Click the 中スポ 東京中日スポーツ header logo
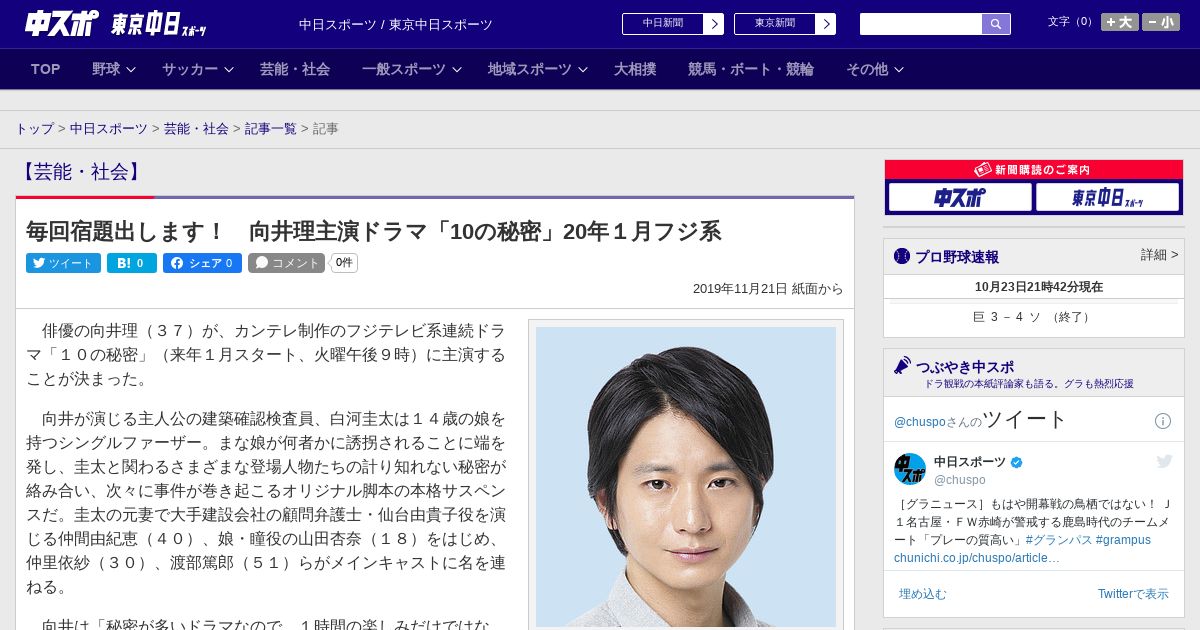The image size is (1200, 630). (x=115, y=24)
